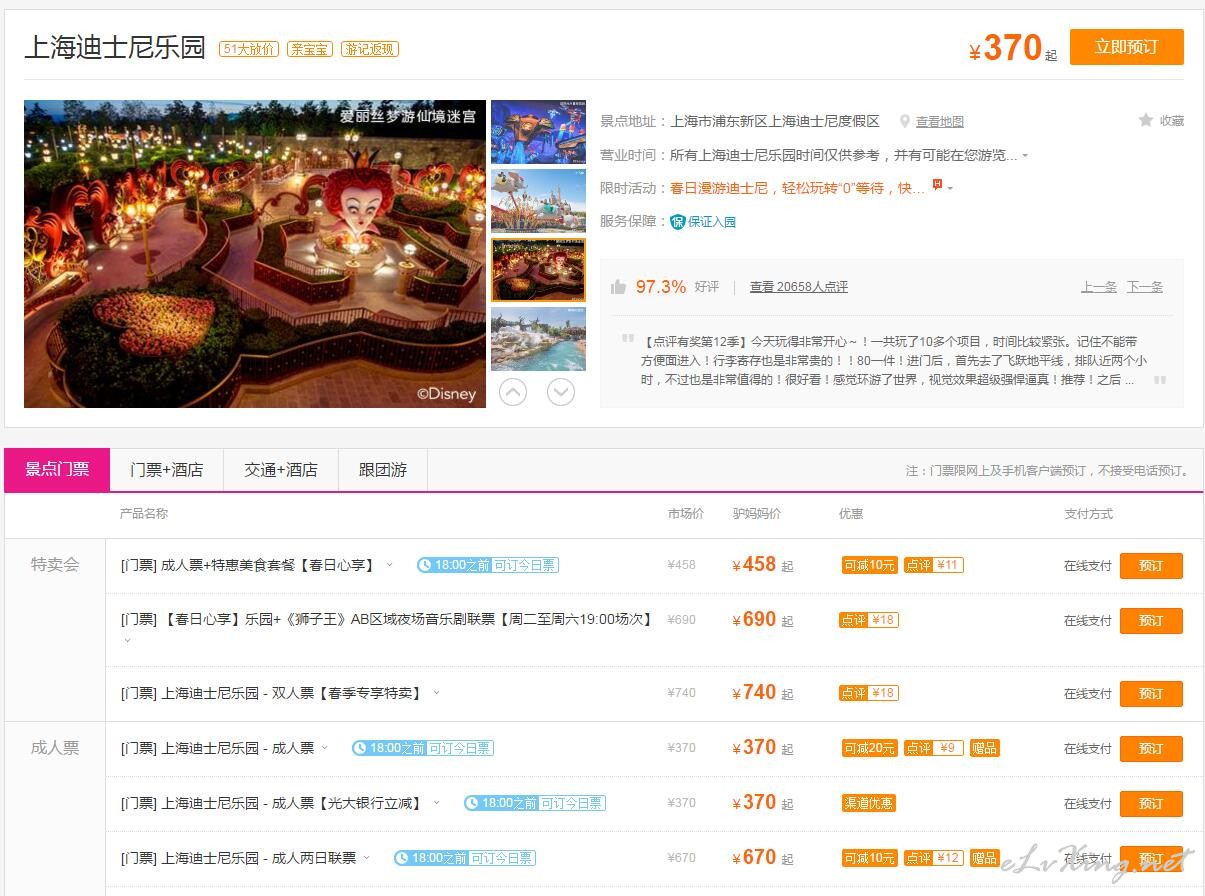Click the 特卖会 category label

click(55, 564)
